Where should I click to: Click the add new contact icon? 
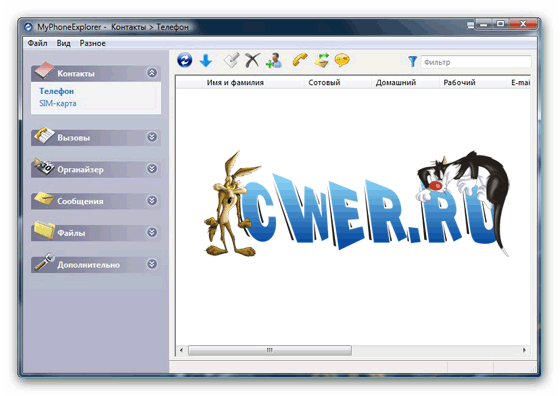pyautogui.click(x=274, y=60)
